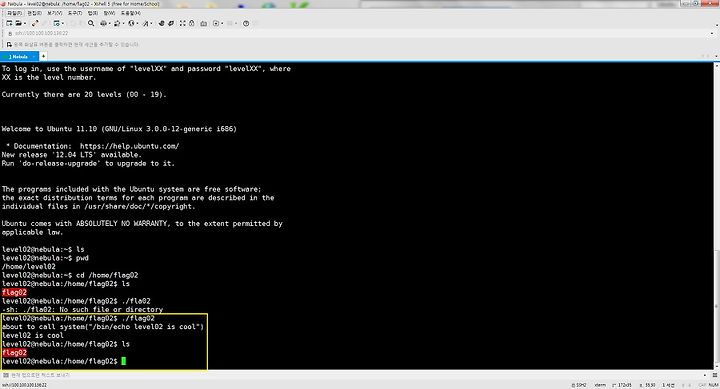Expand the globe encoding dropdown arrow
720x389 pixels.
click(x=137, y=23)
